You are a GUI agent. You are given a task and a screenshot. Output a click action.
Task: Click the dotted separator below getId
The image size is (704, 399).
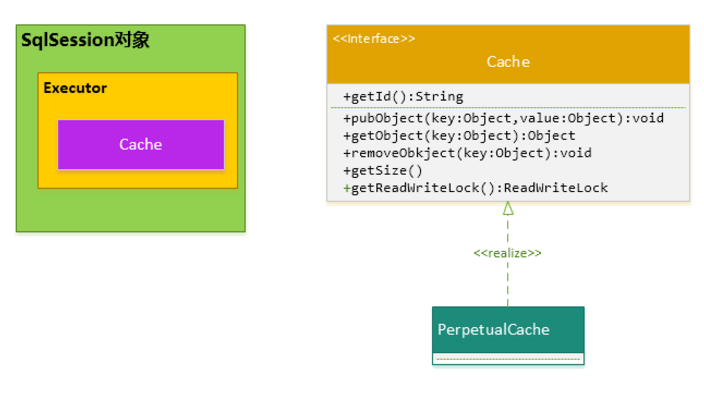tap(508, 108)
